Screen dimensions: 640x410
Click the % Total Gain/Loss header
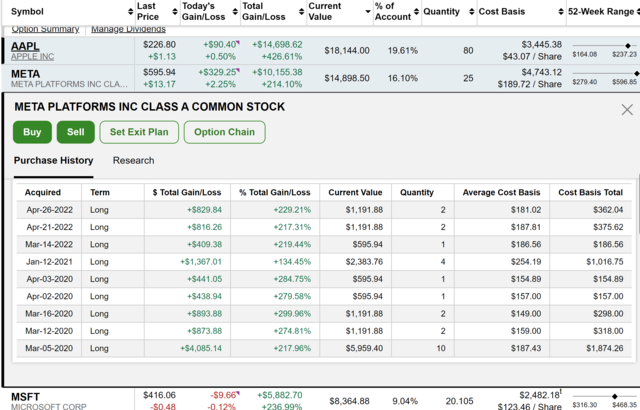pyautogui.click(x=275, y=193)
